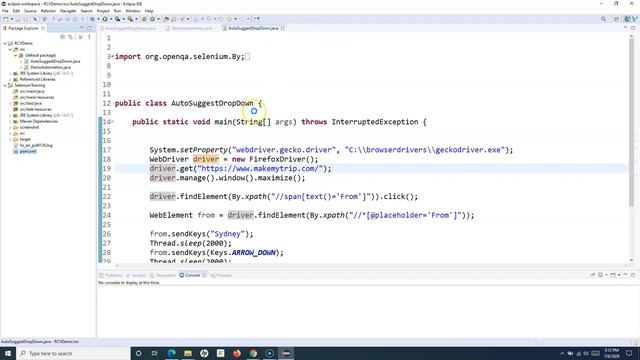This screenshot has height=360, width=640.
Task: Collapse main method fold on line 14
Action: tap(113, 122)
